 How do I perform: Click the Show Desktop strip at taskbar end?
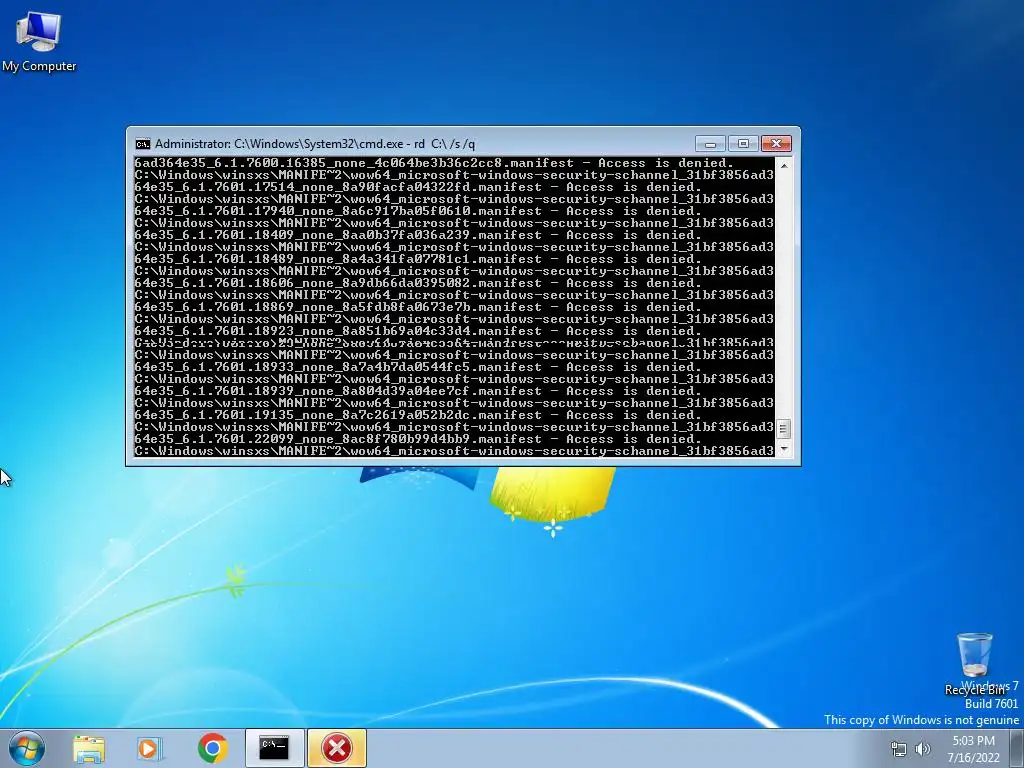pos(1017,748)
